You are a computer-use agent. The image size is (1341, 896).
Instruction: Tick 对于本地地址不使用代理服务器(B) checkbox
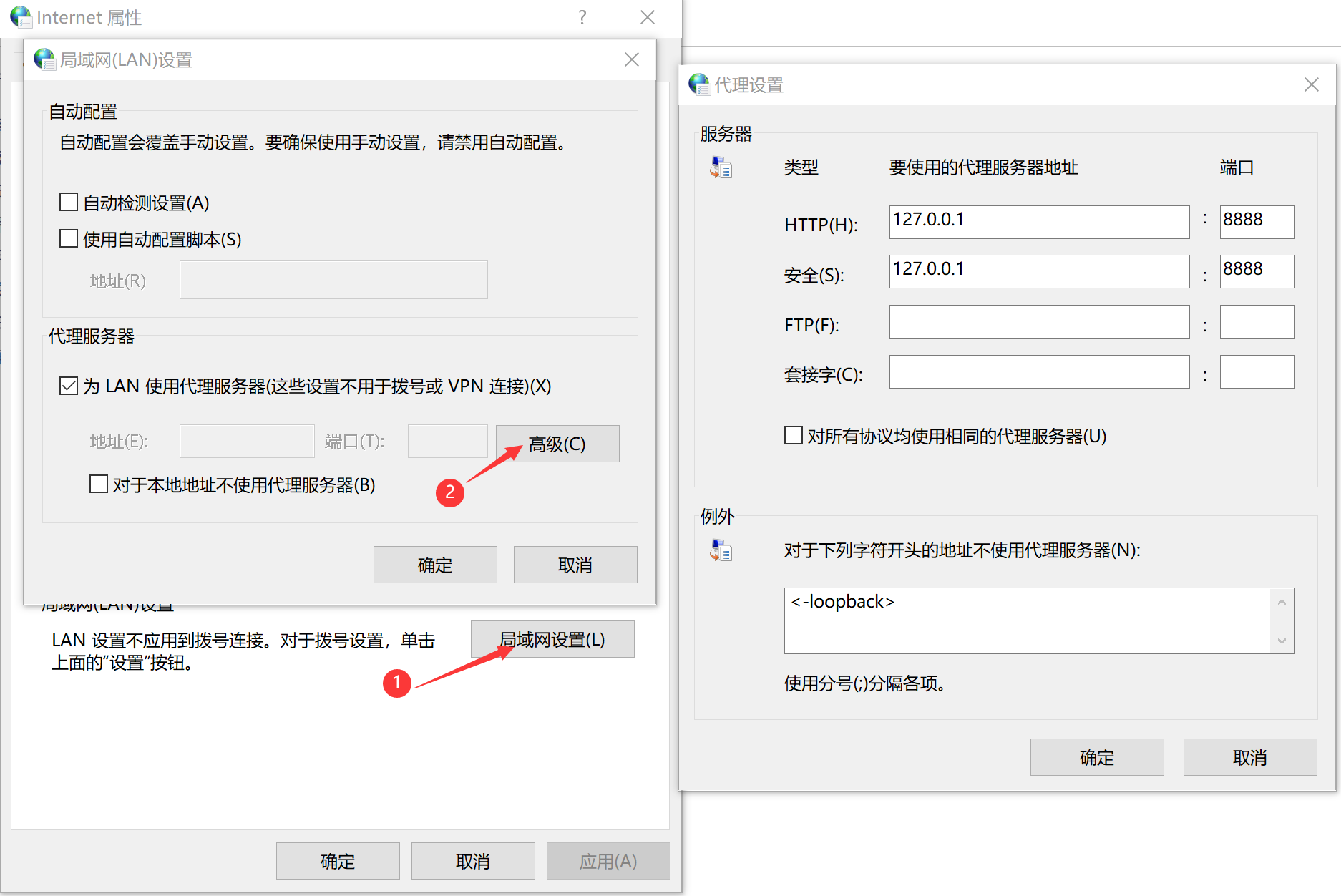(x=99, y=484)
